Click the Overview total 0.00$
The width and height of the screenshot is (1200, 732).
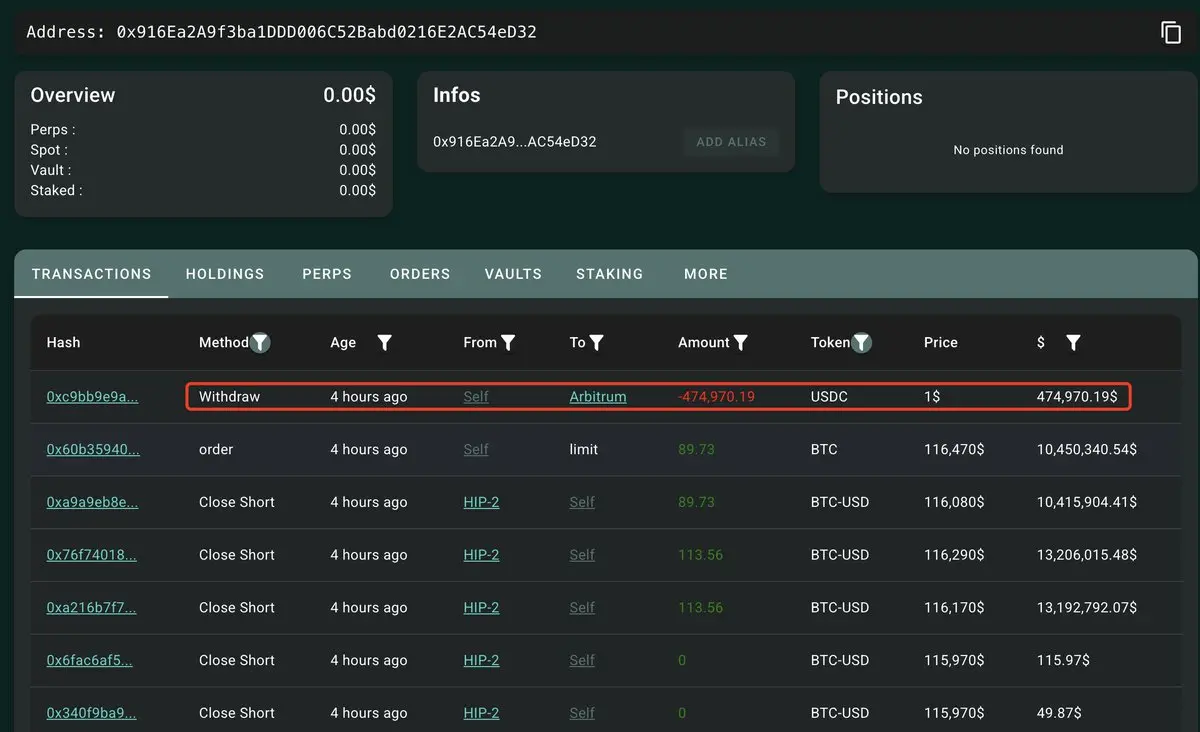(349, 96)
